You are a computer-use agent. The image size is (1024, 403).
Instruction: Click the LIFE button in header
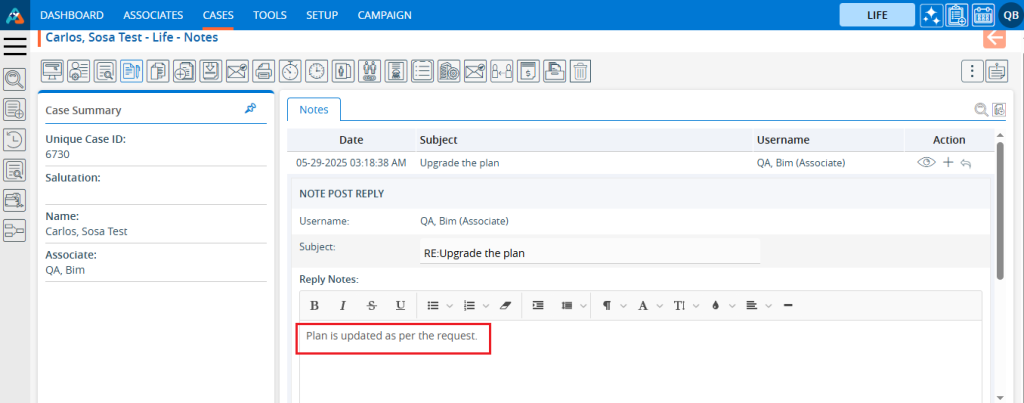(x=877, y=15)
